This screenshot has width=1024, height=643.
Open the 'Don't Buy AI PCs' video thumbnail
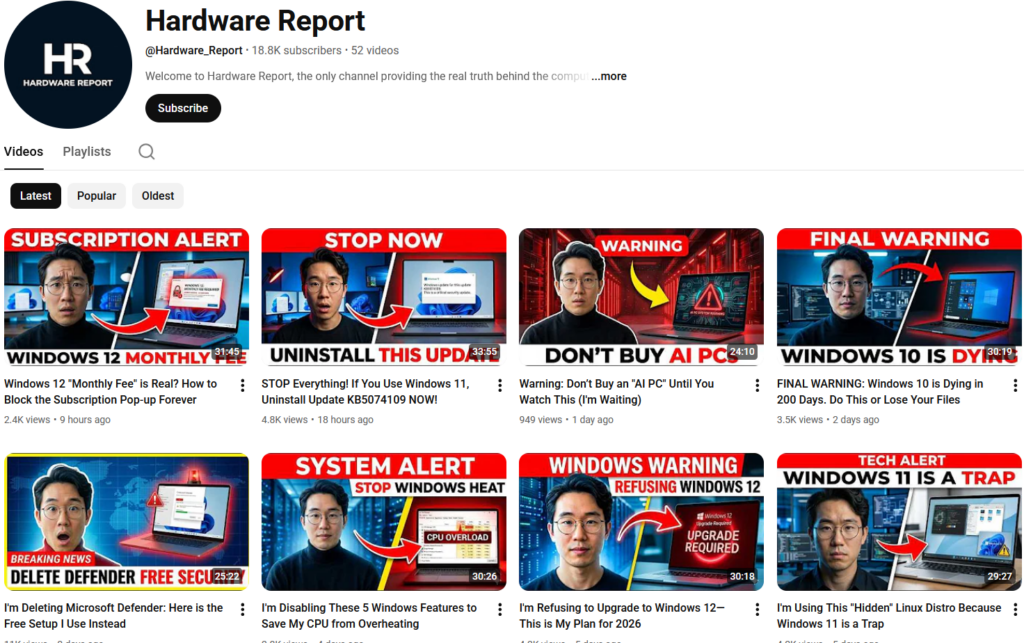coord(641,298)
